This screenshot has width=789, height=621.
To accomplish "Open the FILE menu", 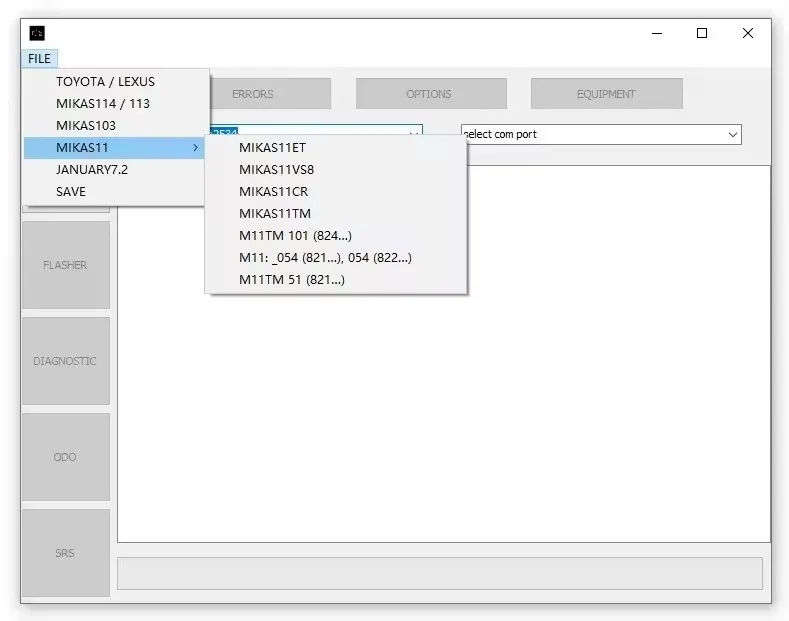I will 39,59.
